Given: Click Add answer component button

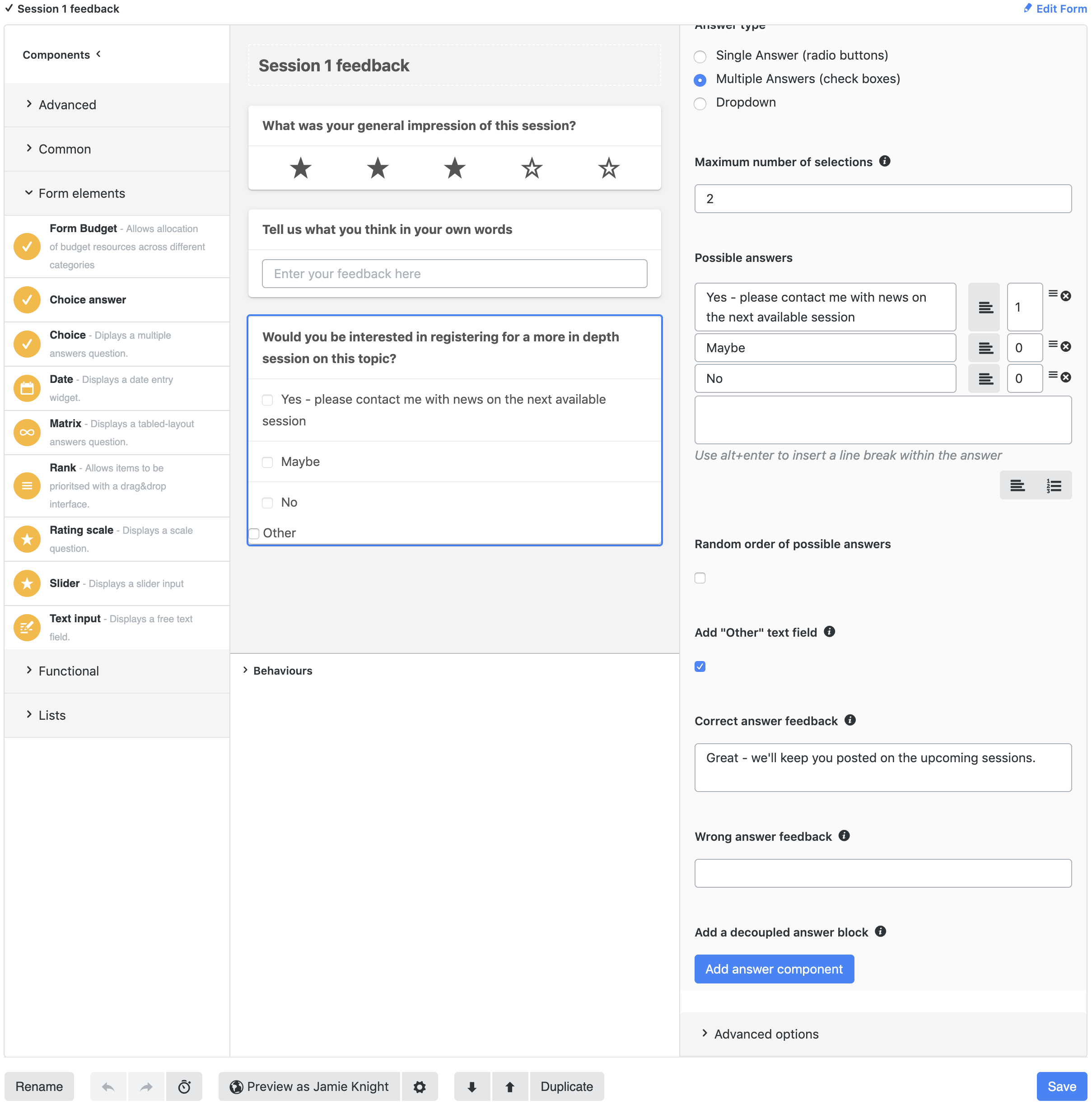Looking at the screenshot, I should click(774, 969).
